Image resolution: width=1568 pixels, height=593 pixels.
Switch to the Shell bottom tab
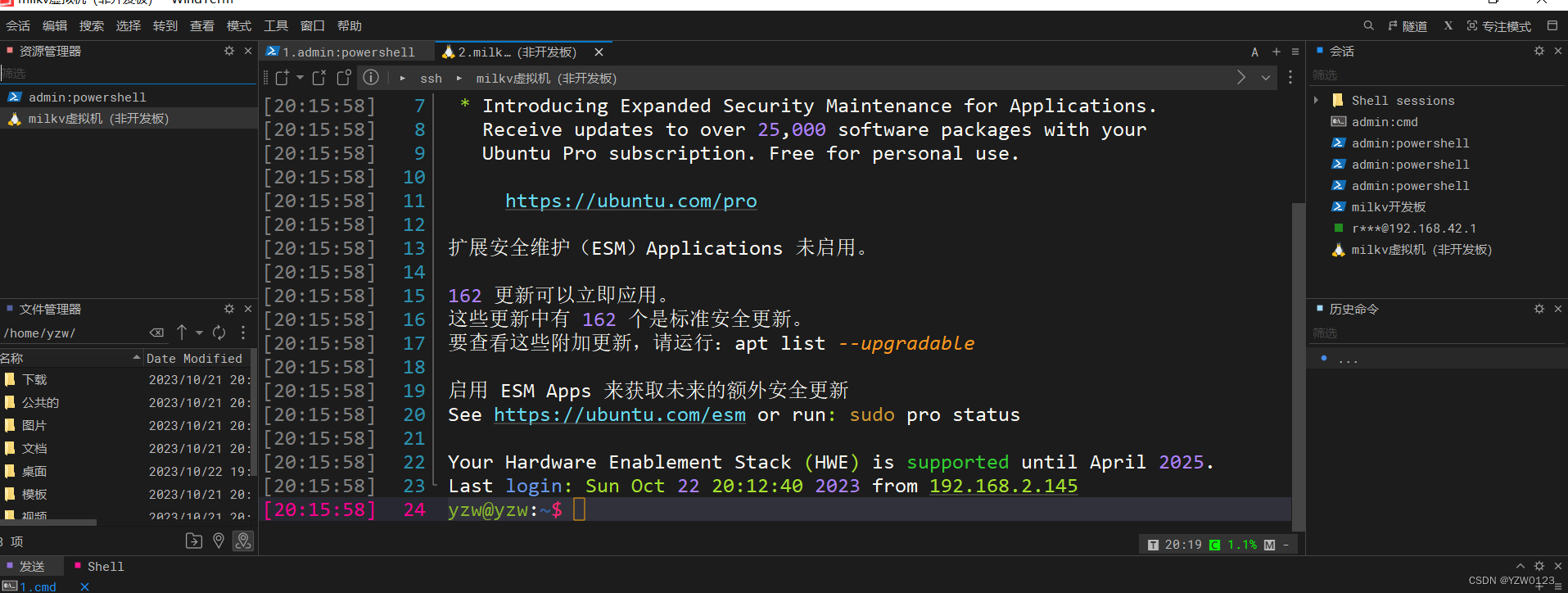click(99, 566)
